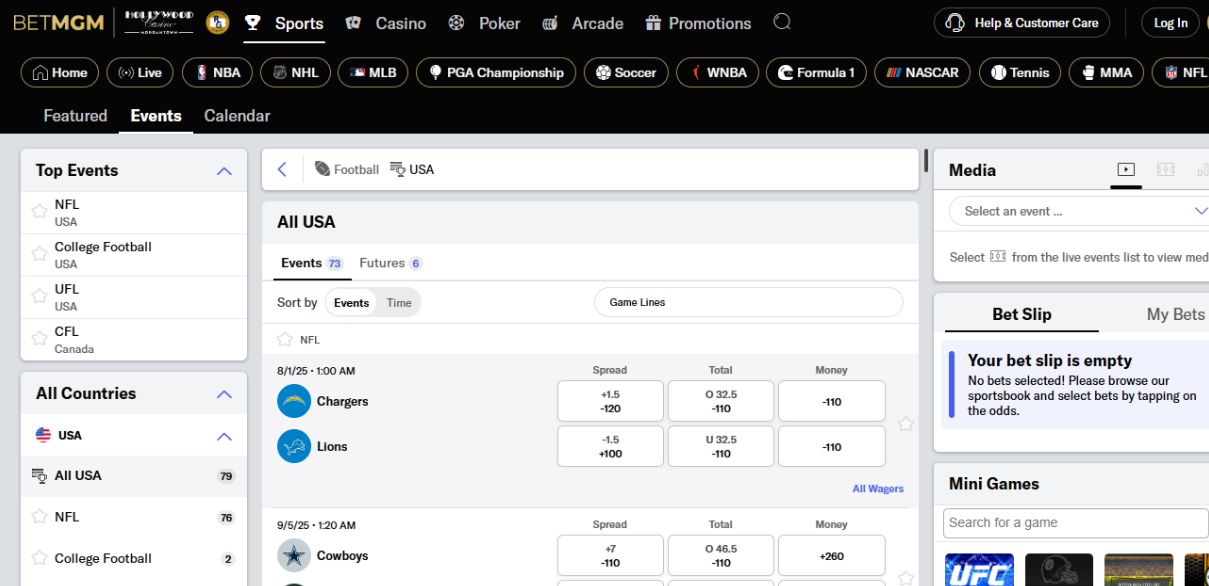This screenshot has height=586, width=1209.
Task: Select the Chargers +1.5 spread odds
Action: (x=610, y=401)
